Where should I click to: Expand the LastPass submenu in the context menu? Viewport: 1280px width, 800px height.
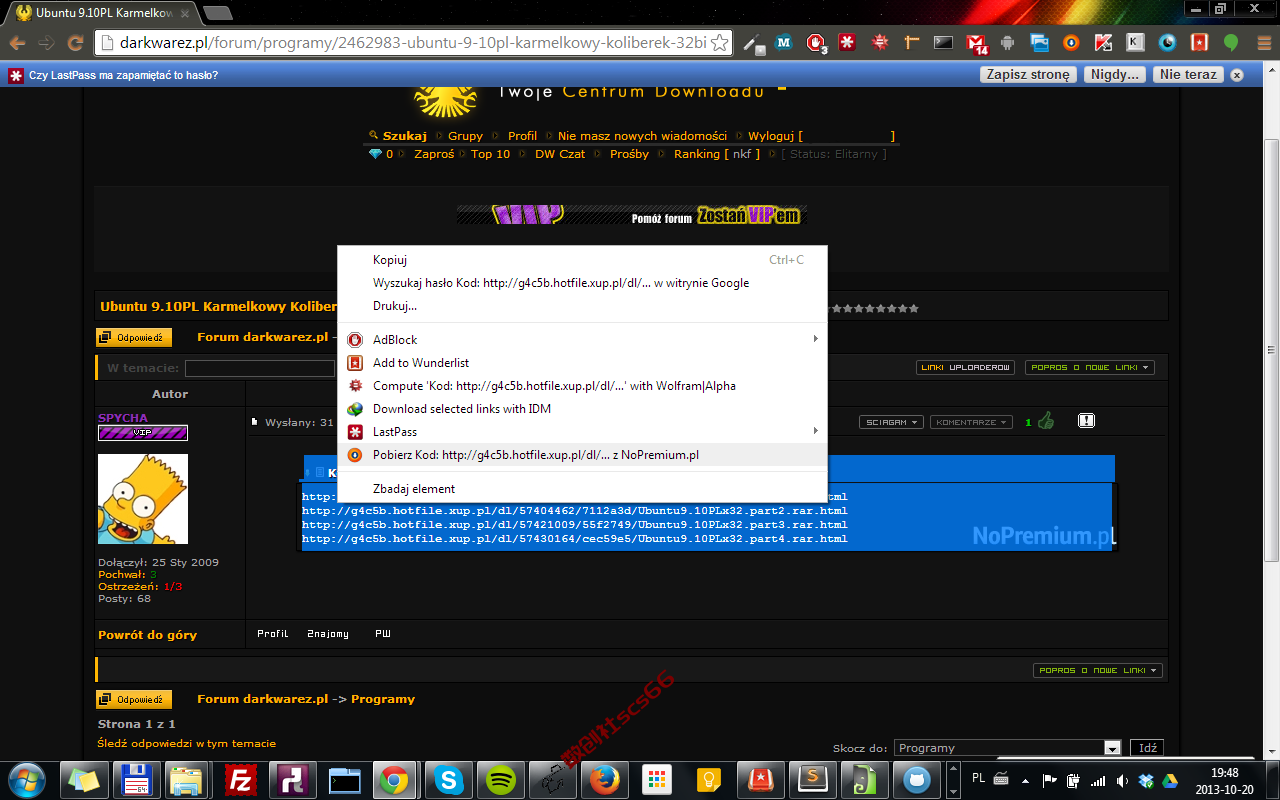(582, 432)
